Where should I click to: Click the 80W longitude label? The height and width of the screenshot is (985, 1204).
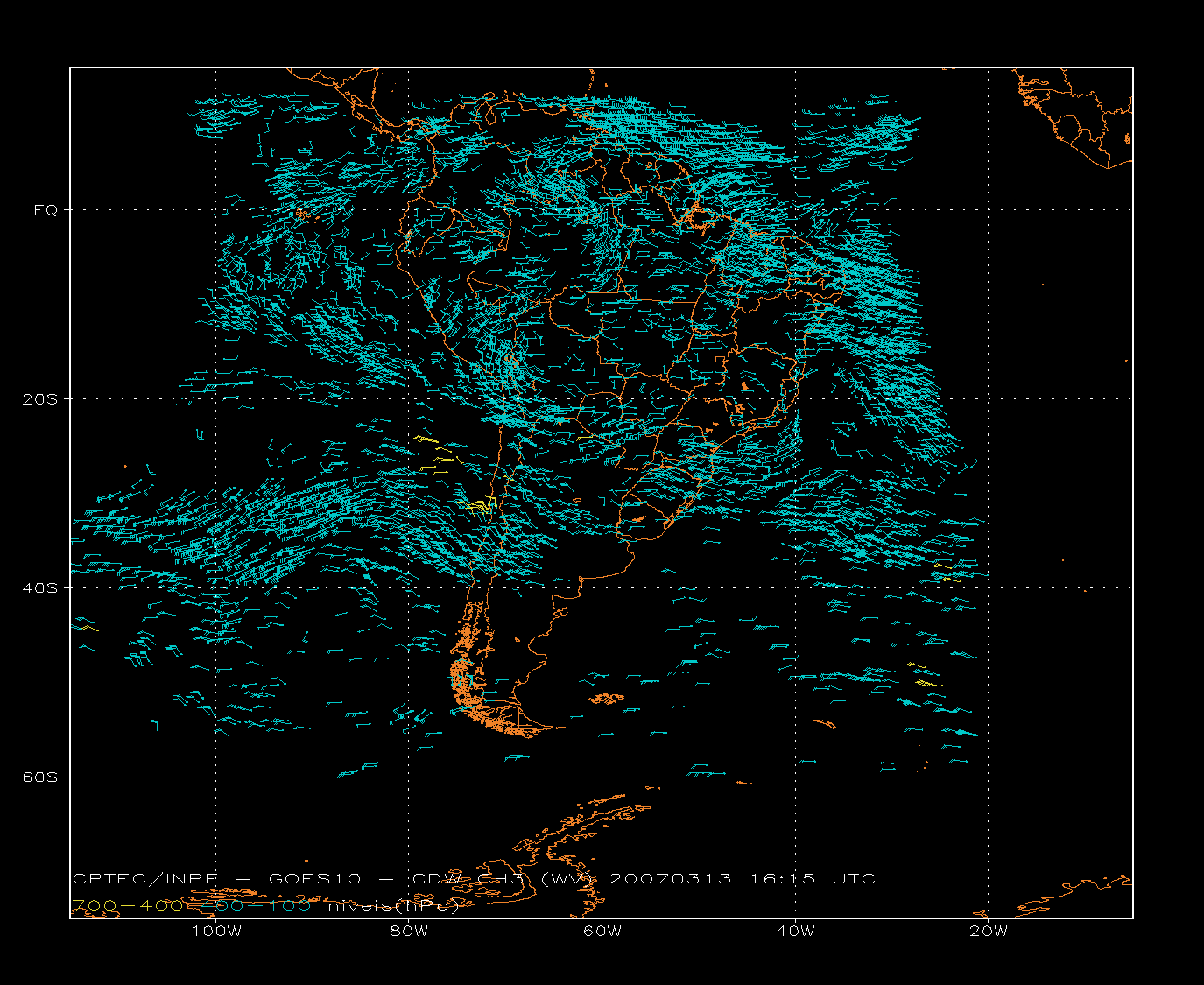coord(409,931)
